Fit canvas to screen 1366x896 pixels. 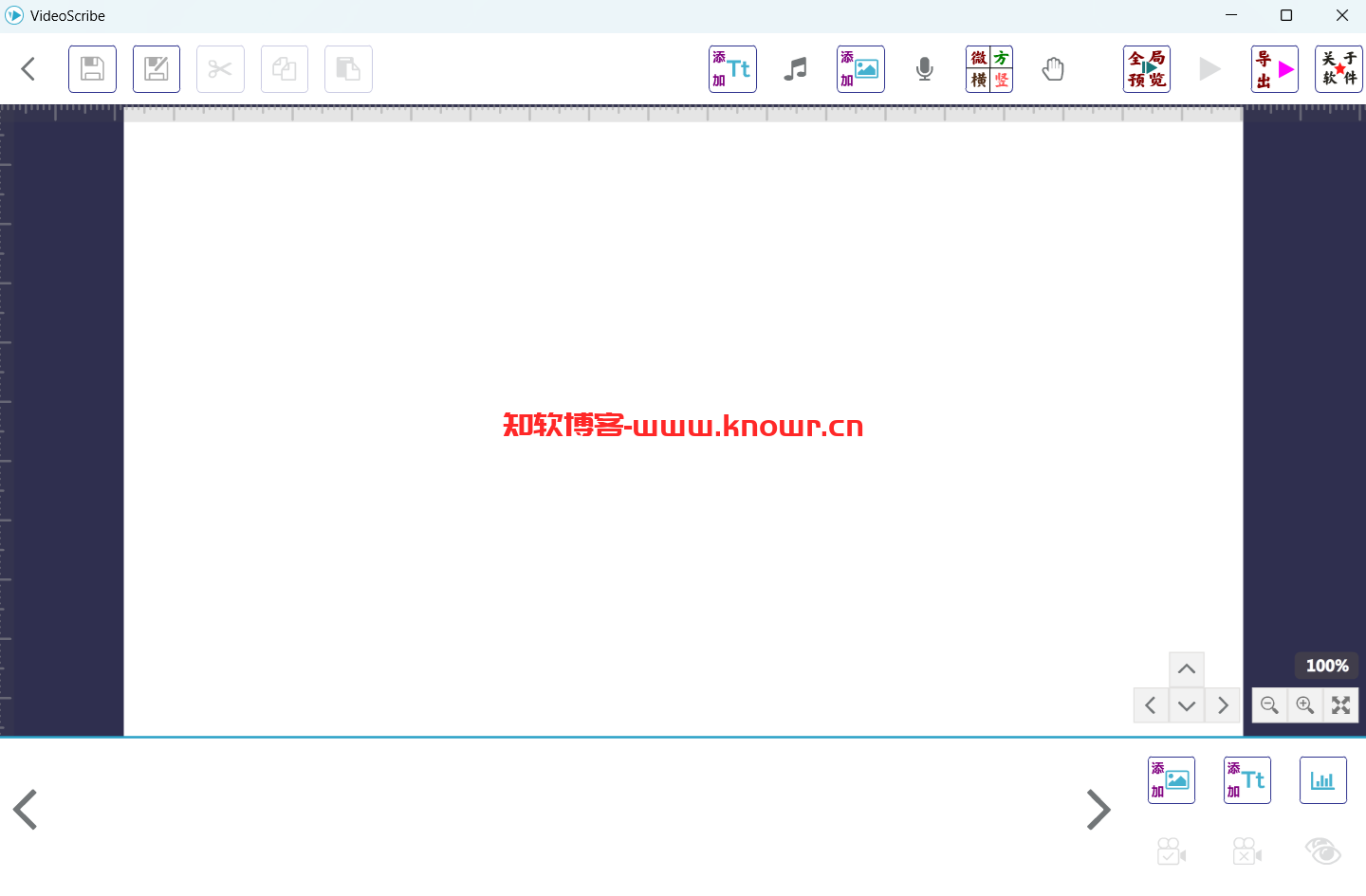point(1340,705)
